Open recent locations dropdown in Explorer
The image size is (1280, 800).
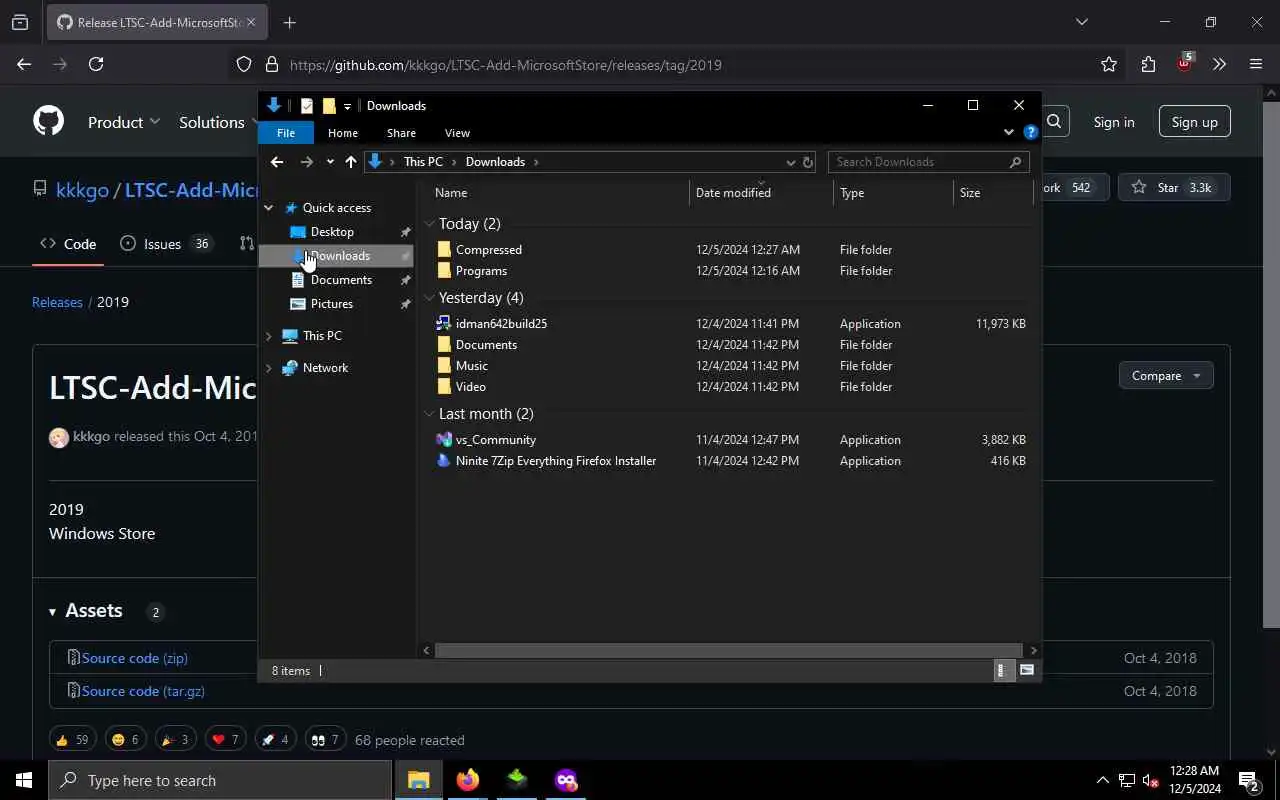330,162
